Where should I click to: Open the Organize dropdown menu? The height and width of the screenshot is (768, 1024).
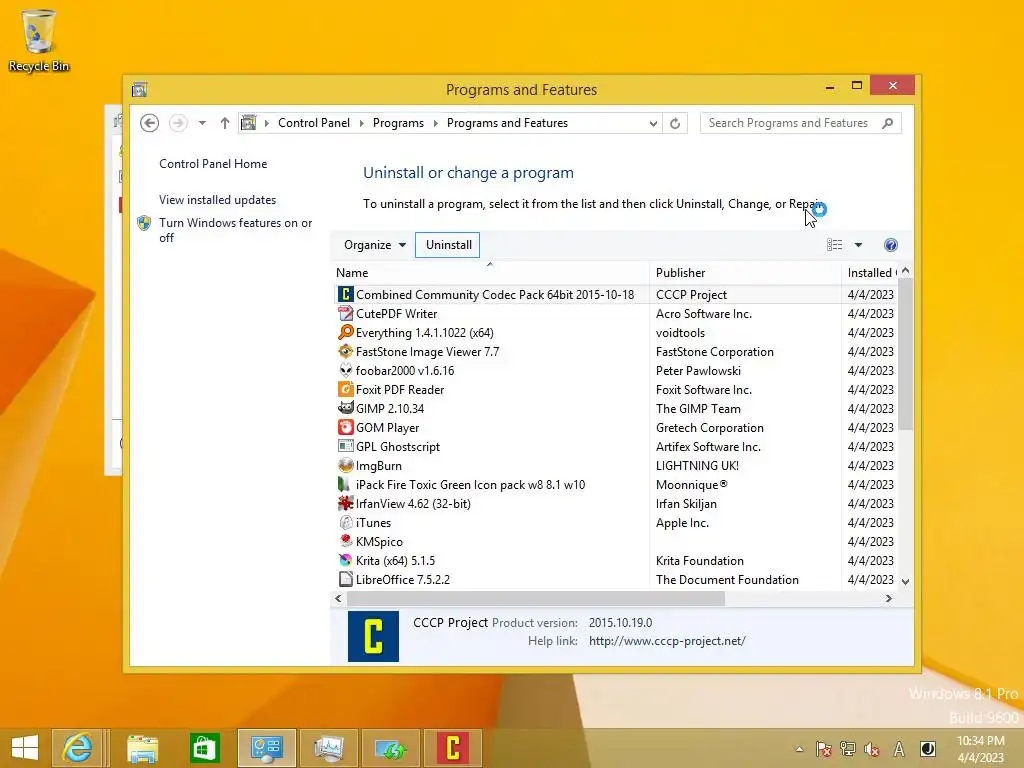(374, 245)
